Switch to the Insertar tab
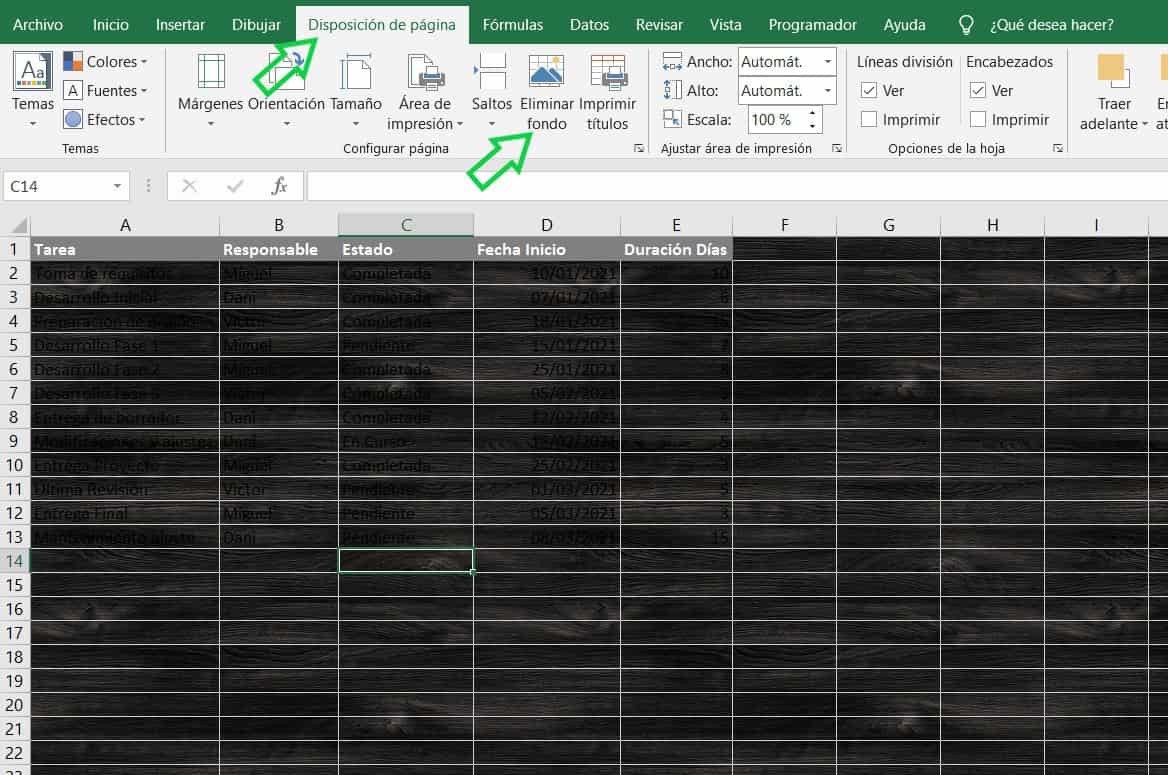This screenshot has width=1168, height=775. tap(180, 25)
